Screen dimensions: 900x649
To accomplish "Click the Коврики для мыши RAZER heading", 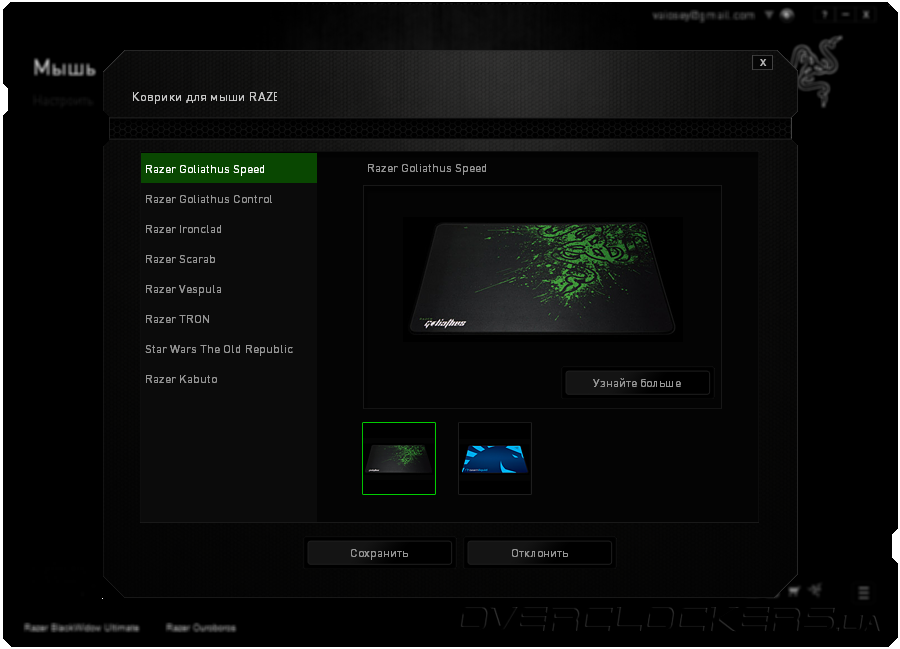I will [x=204, y=96].
